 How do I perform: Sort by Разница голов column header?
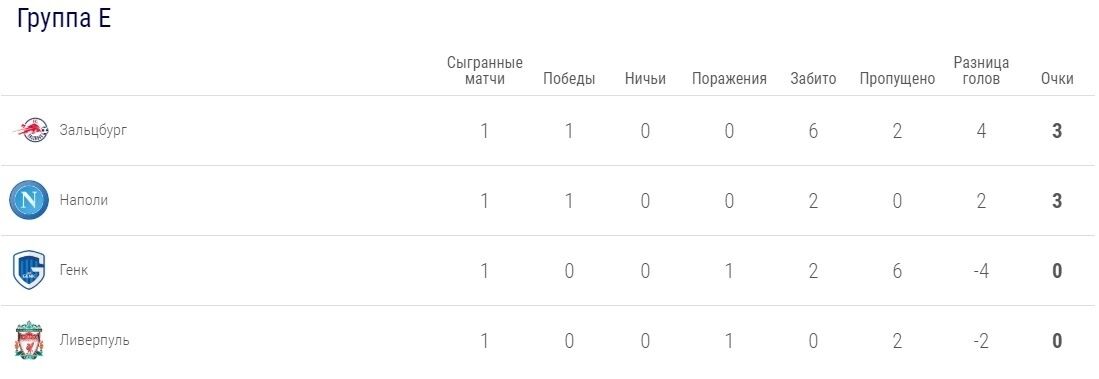pos(981,71)
